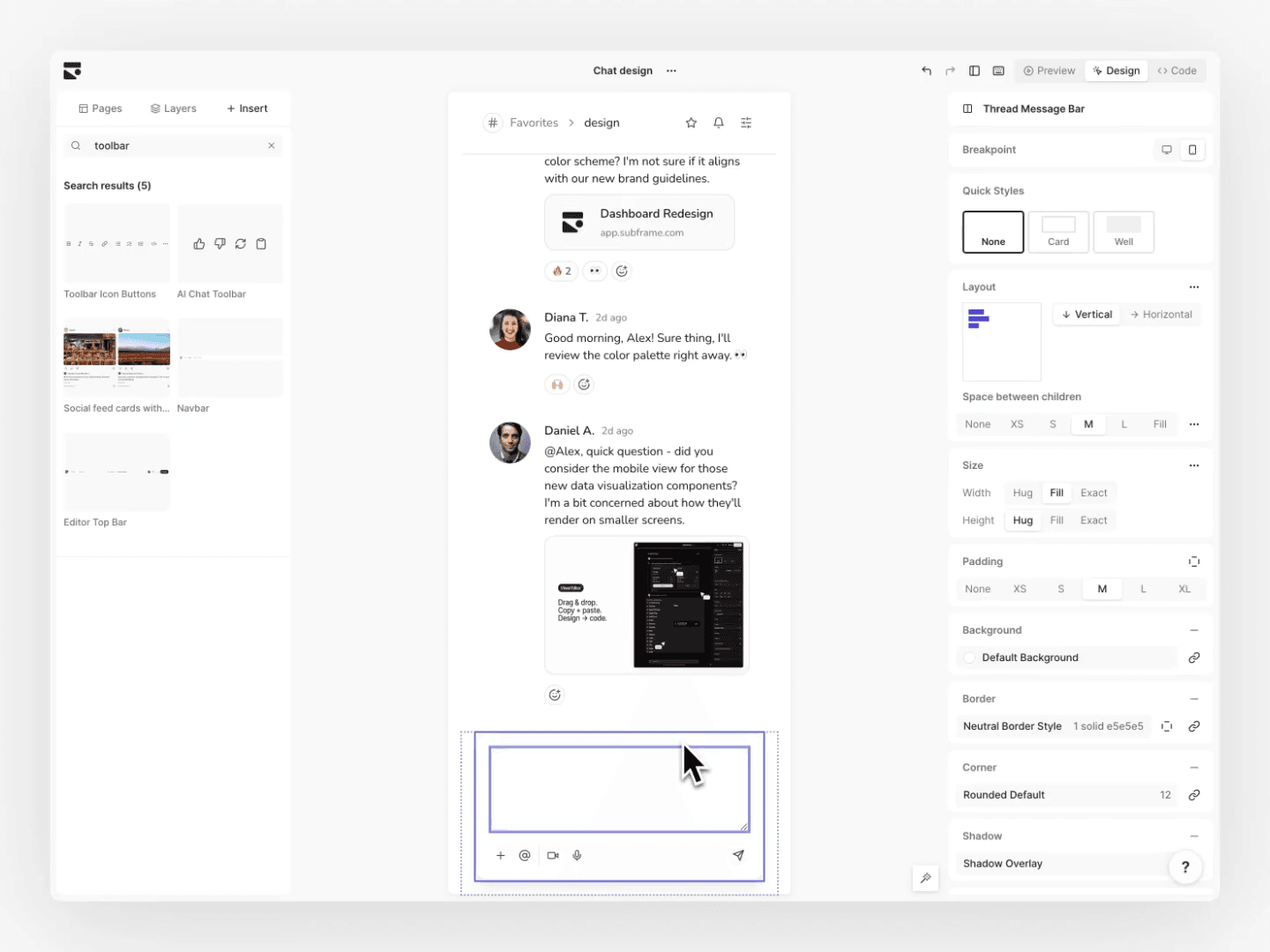
Task: Open the Layout overflow menu
Action: coord(1194,287)
